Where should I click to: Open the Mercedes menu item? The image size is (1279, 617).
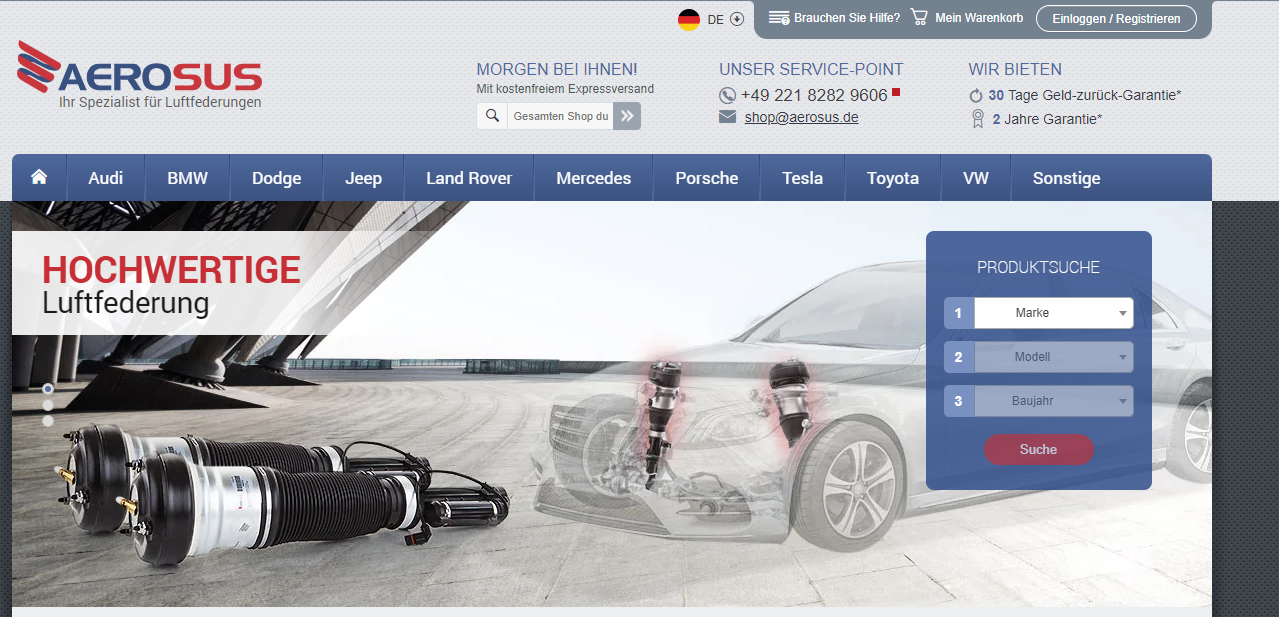[593, 178]
